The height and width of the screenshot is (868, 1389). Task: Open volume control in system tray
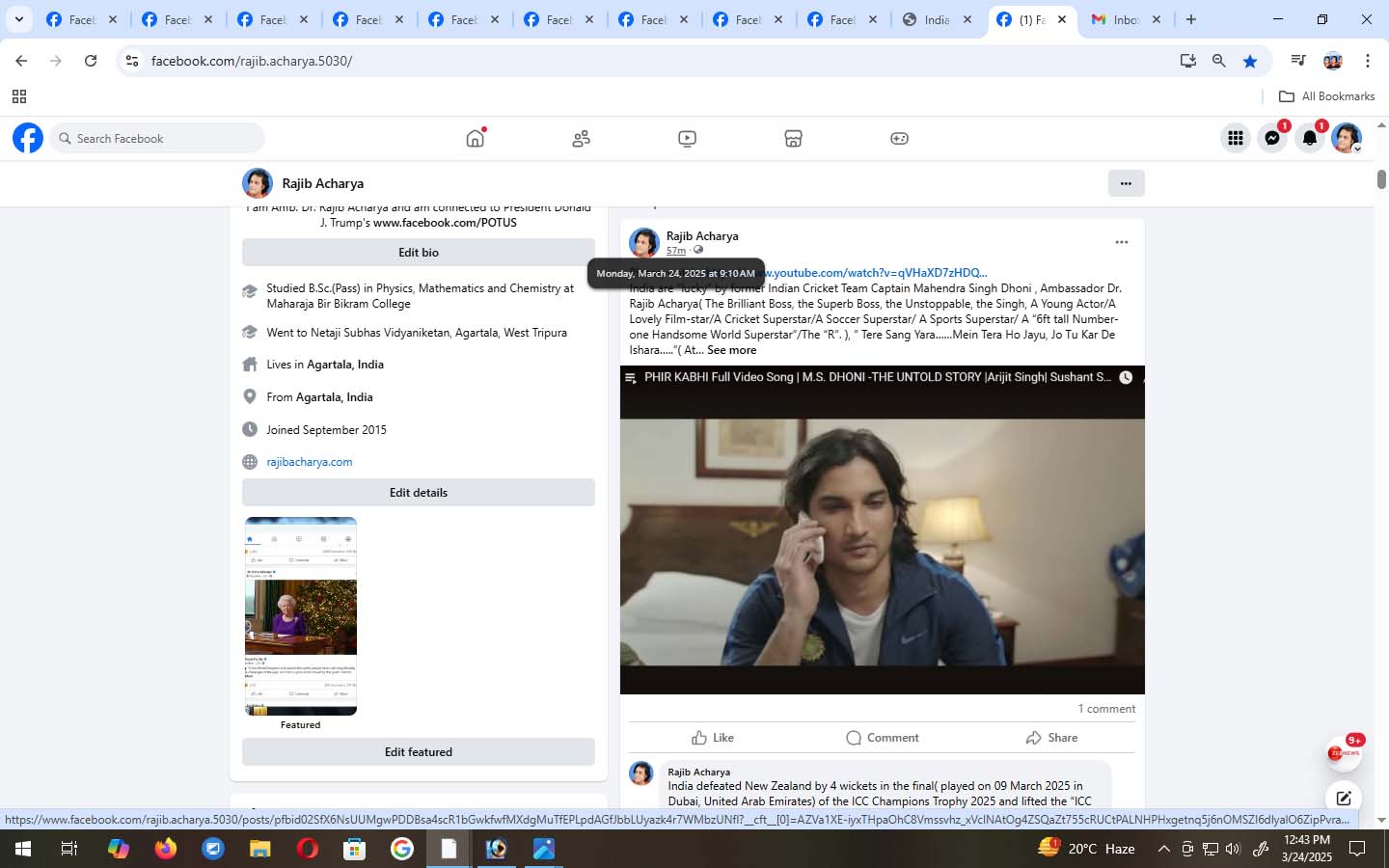click(x=1233, y=849)
